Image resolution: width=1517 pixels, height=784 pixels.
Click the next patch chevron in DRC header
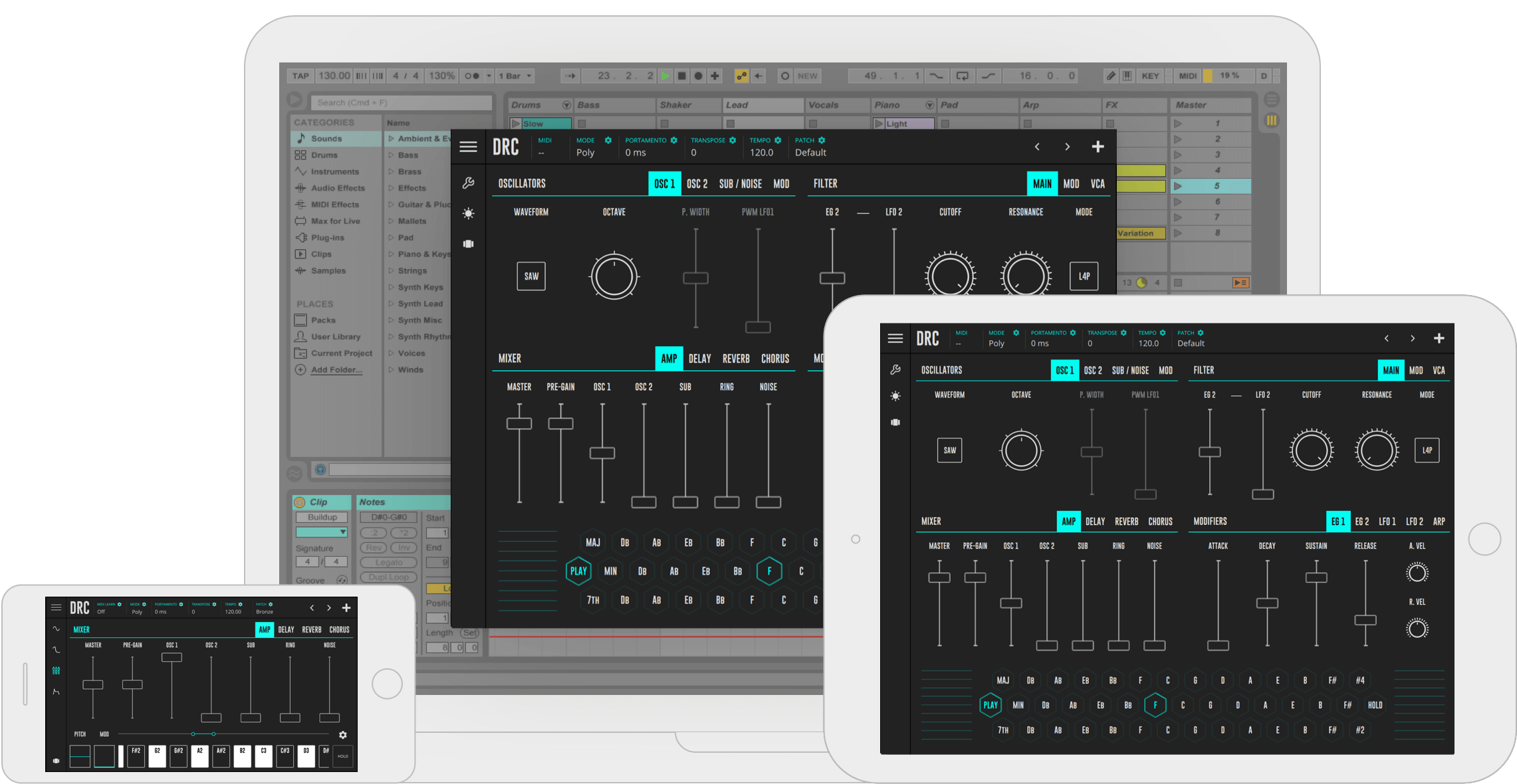(x=1067, y=147)
